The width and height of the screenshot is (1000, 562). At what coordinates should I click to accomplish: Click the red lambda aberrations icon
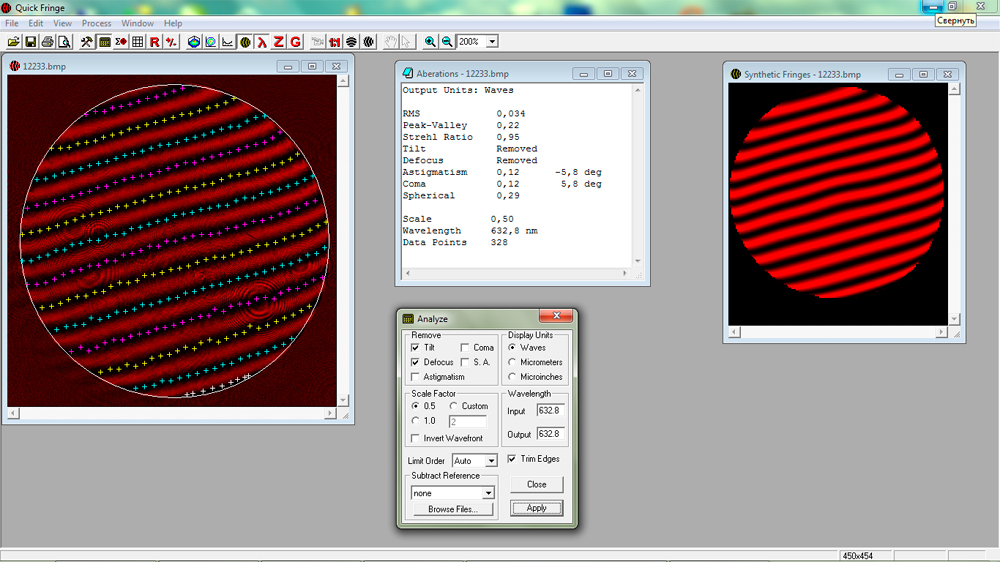pyautogui.click(x=261, y=42)
